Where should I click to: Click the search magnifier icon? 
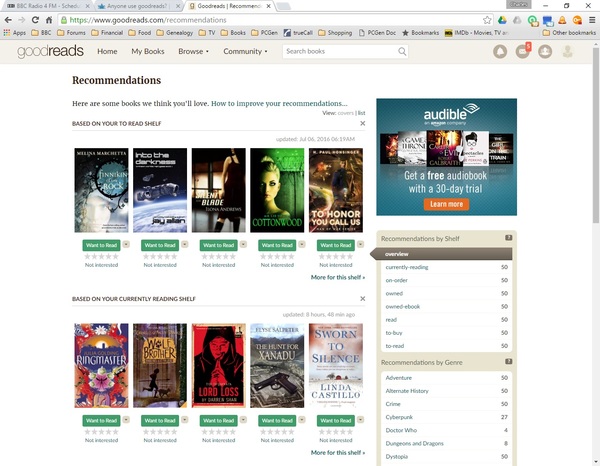click(x=402, y=51)
